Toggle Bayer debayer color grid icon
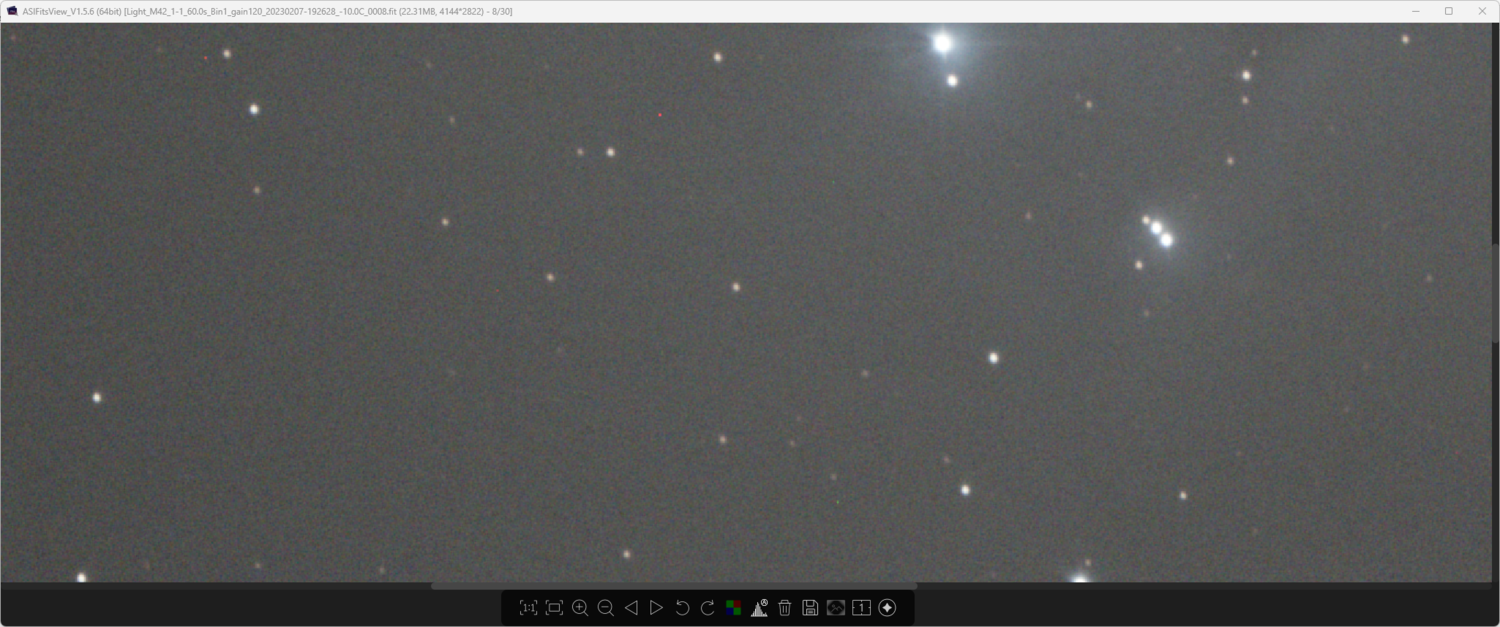The height and width of the screenshot is (627, 1500). click(733, 608)
